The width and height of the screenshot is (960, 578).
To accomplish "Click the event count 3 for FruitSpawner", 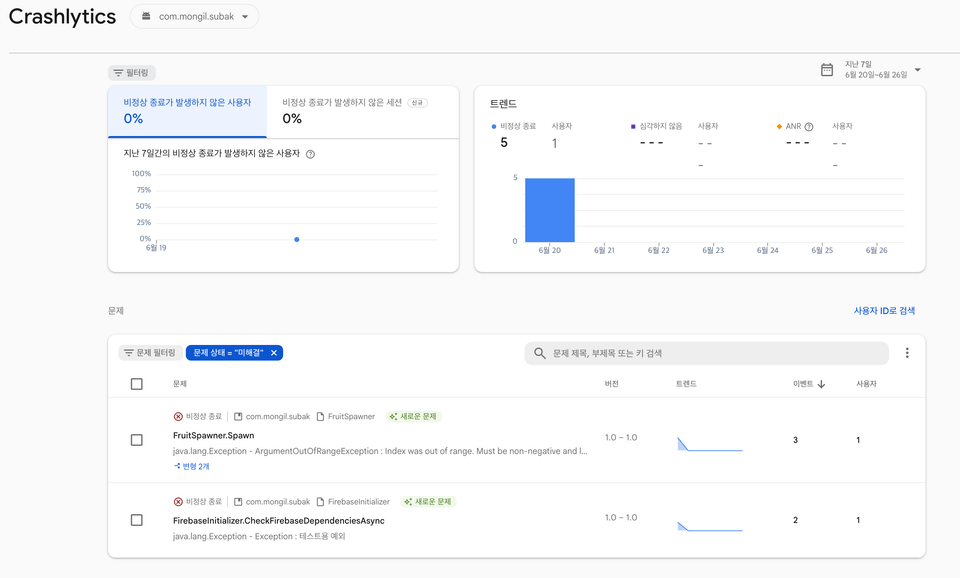I will 795,440.
